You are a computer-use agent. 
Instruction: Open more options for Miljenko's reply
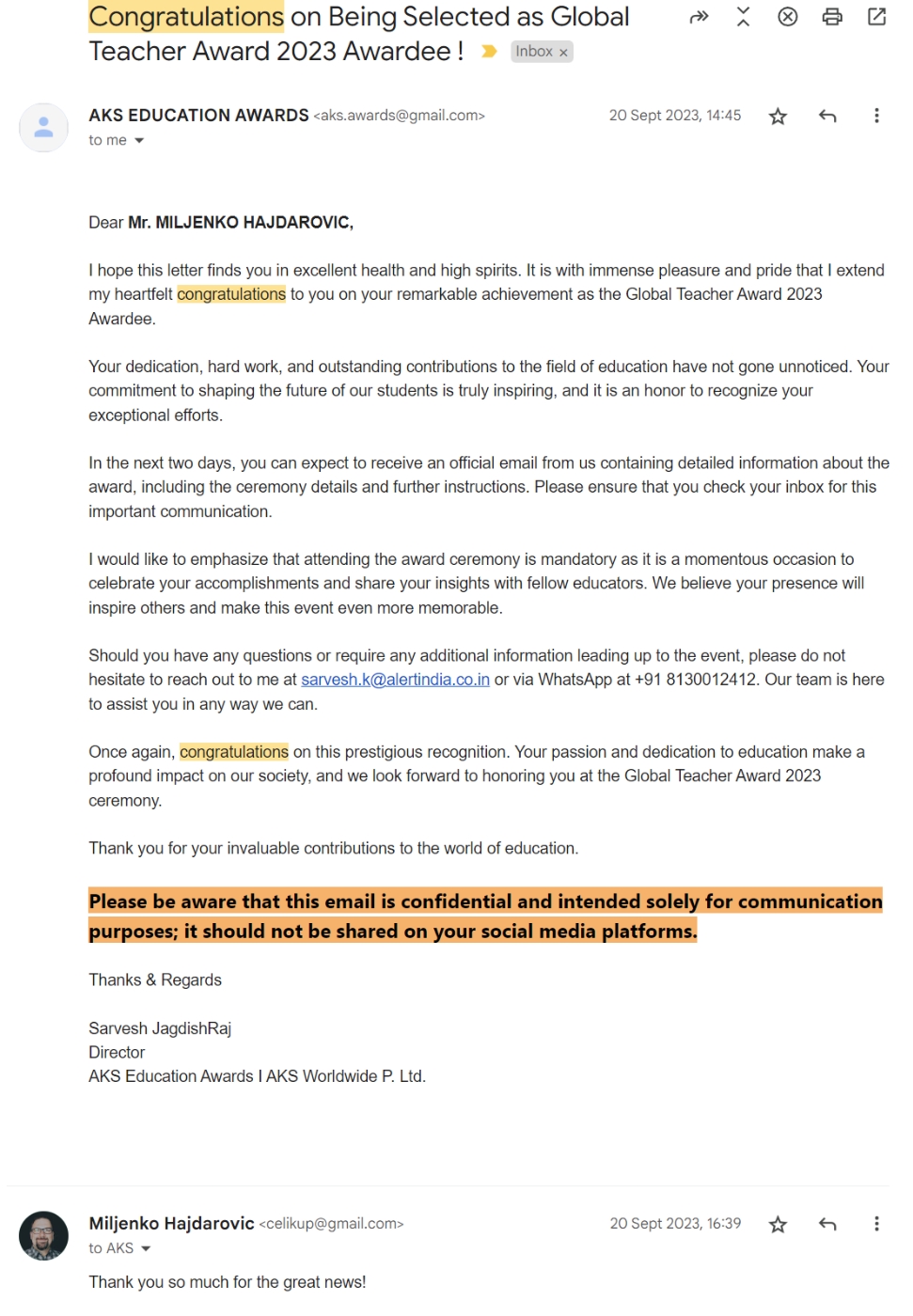(876, 1225)
